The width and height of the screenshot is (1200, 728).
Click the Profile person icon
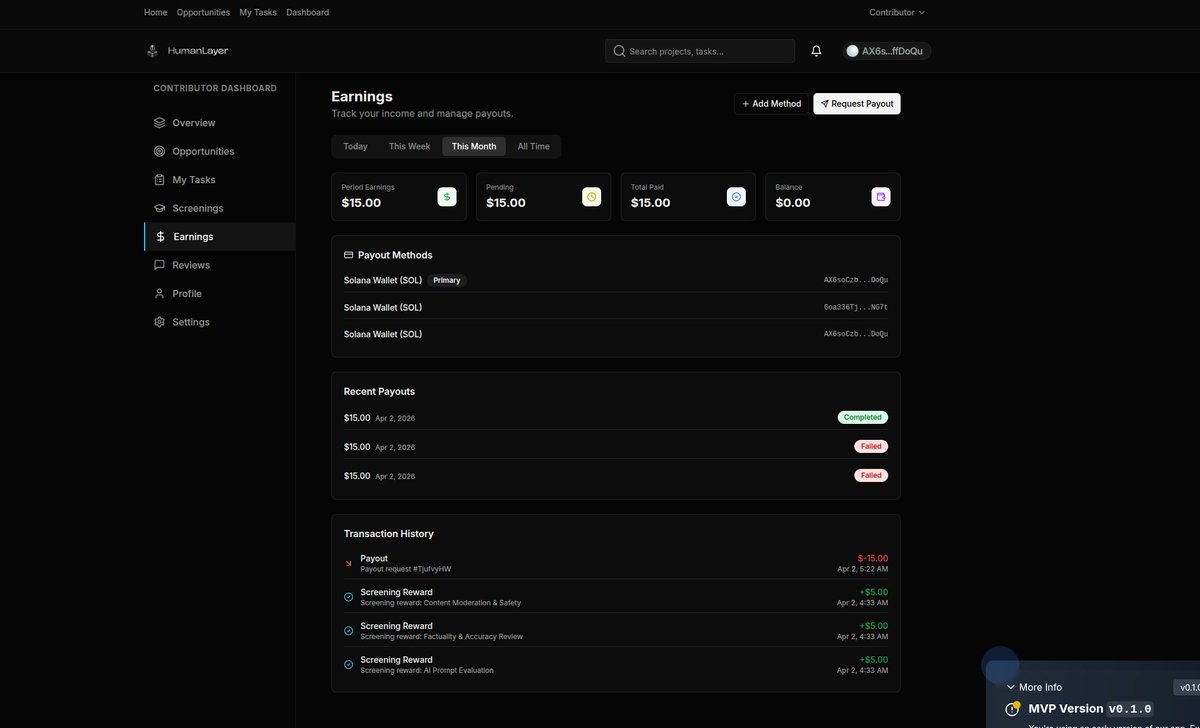click(x=159, y=294)
